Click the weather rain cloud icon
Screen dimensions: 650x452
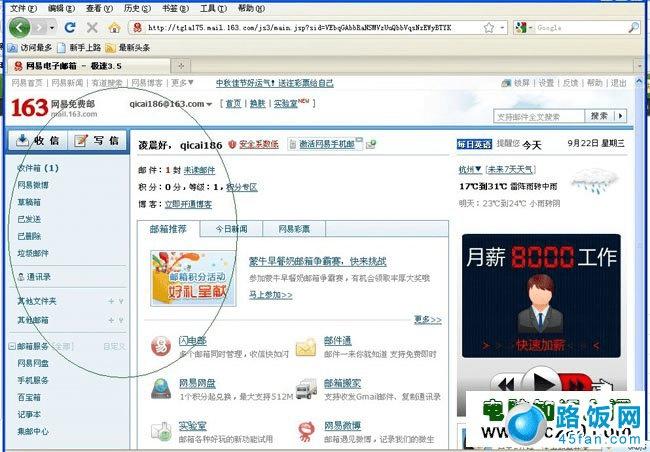594,181
